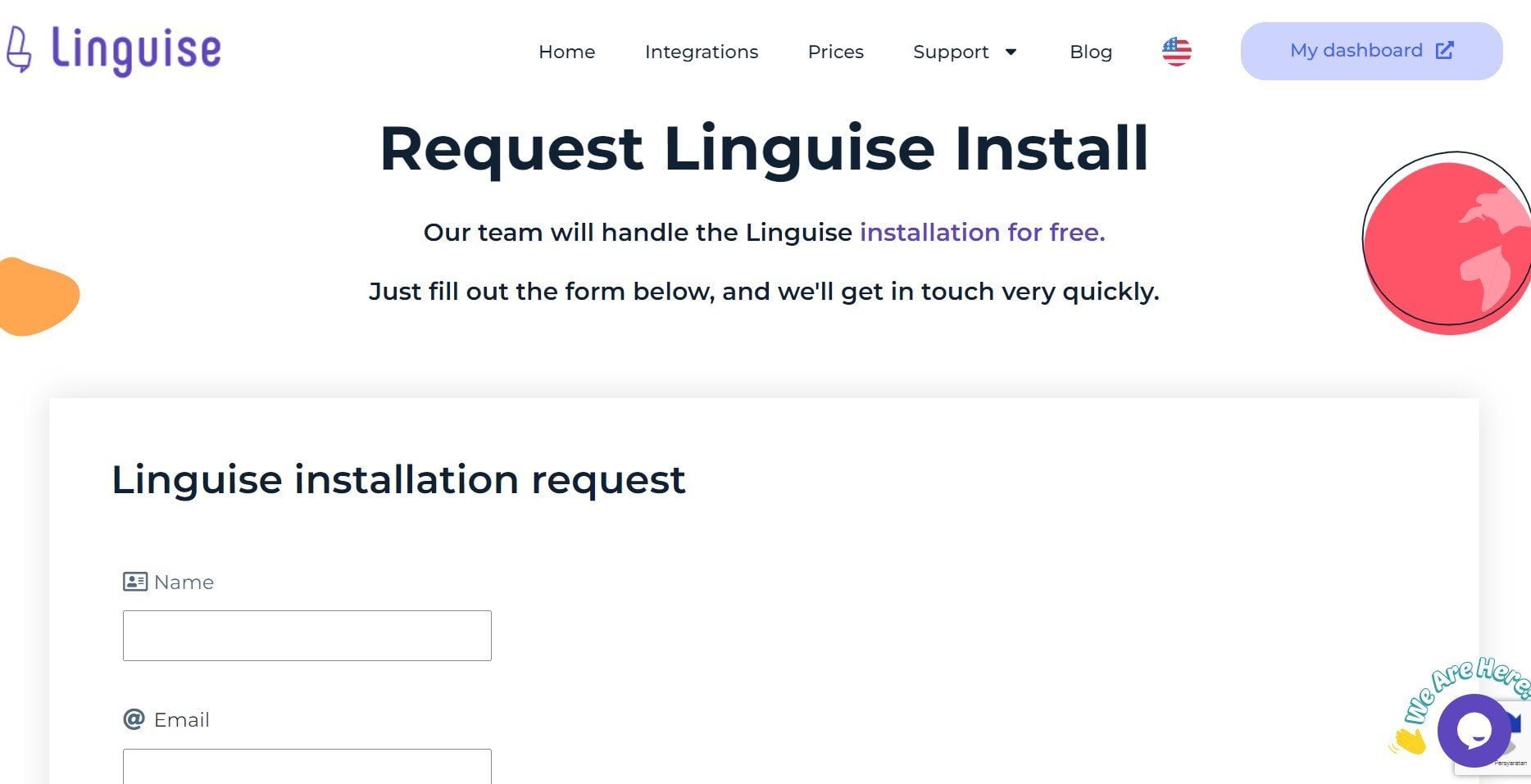Image resolution: width=1531 pixels, height=784 pixels.
Task: Click the 'Name' field label
Action: click(x=184, y=582)
